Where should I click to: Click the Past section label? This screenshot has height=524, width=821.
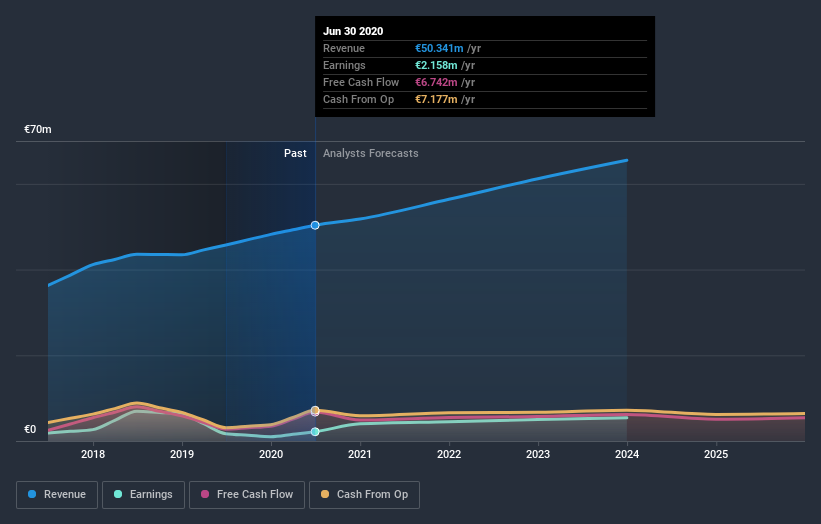[295, 153]
